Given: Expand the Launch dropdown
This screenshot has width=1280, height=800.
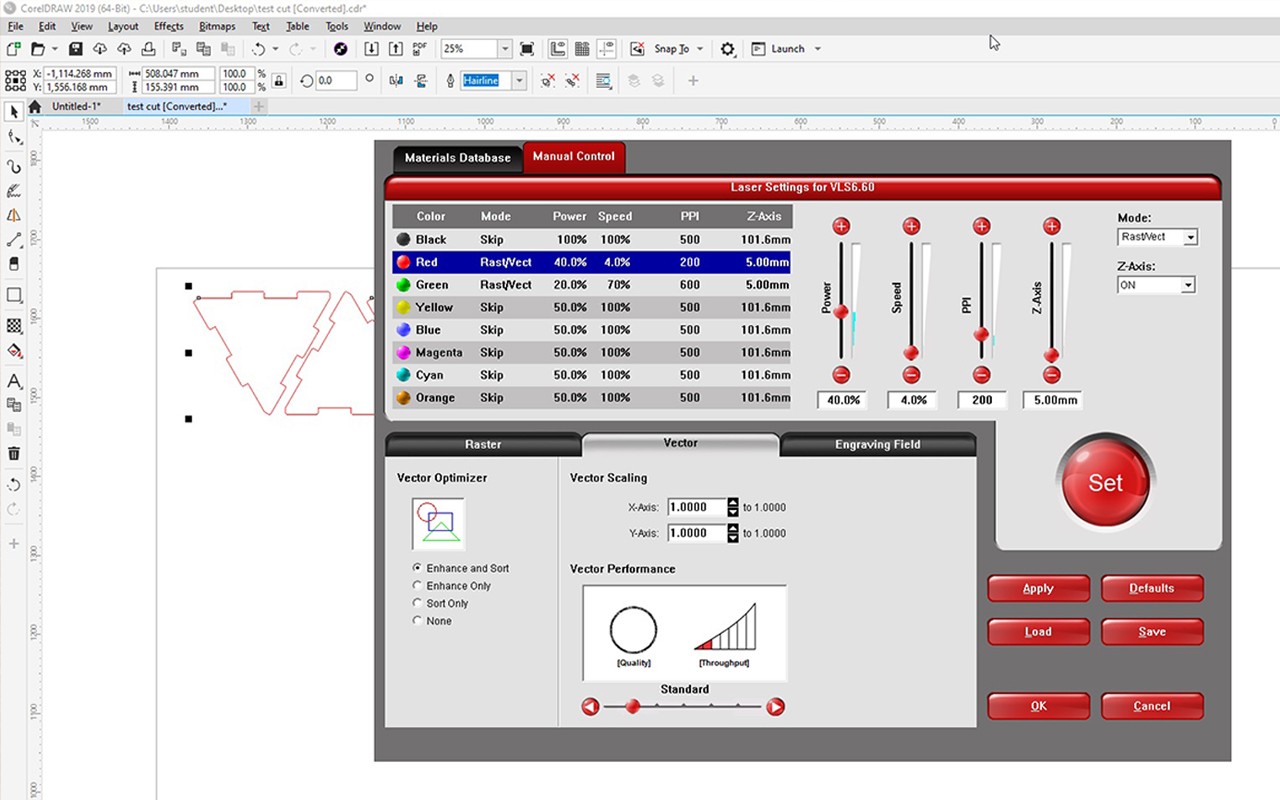Looking at the screenshot, I should 818,48.
